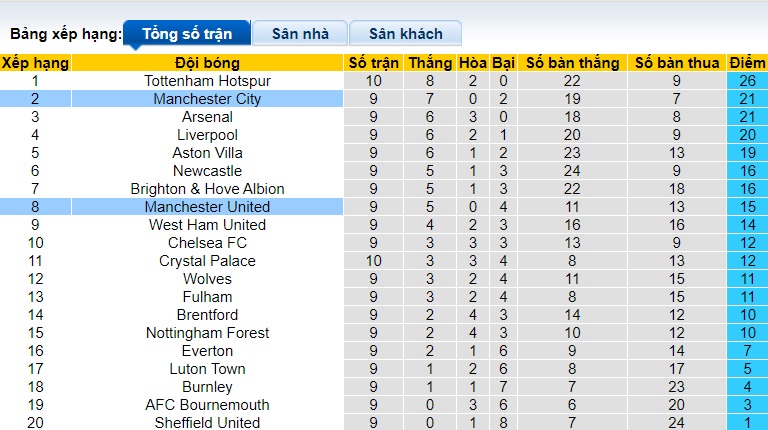The height and width of the screenshot is (430, 768).
Task: Open the Aston Villa team link
Action: pos(207,153)
